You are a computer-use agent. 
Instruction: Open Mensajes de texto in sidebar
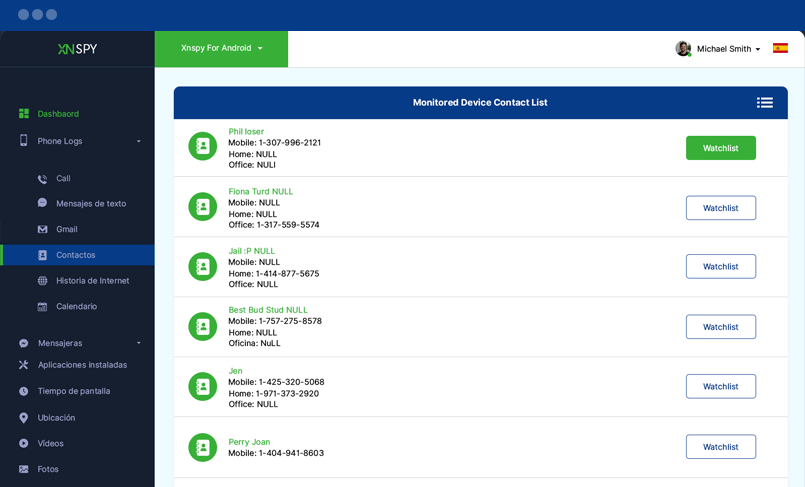(90, 203)
